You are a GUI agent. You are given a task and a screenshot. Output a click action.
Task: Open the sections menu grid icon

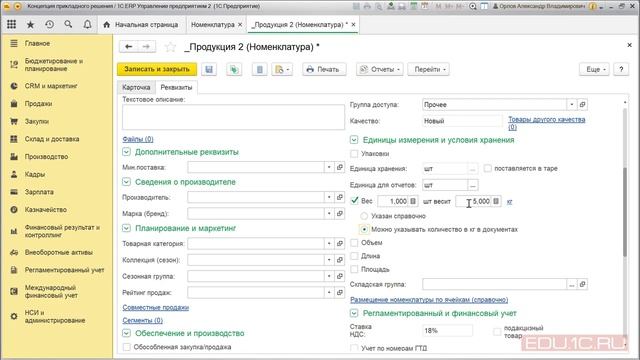pyautogui.click(x=11, y=24)
